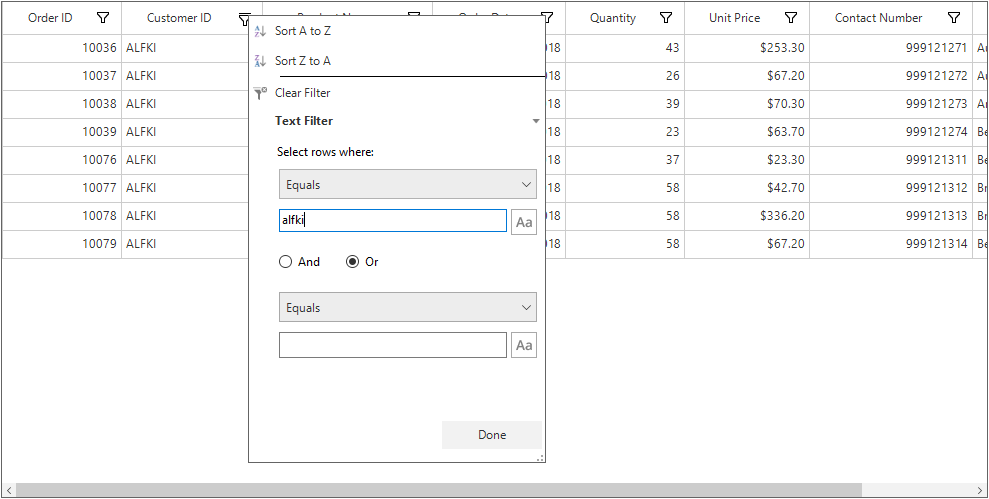
Task: Choose Sort A to Z menu entry
Action: 303,31
